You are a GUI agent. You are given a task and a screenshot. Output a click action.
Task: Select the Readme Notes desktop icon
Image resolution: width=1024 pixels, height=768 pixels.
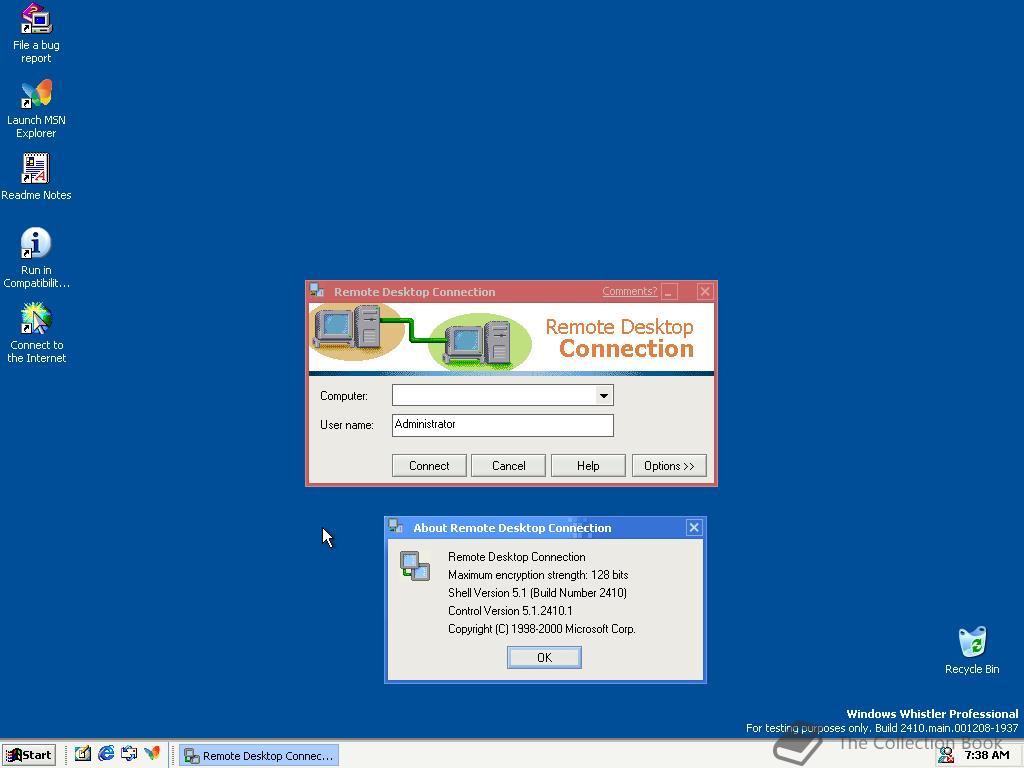pyautogui.click(x=36, y=176)
